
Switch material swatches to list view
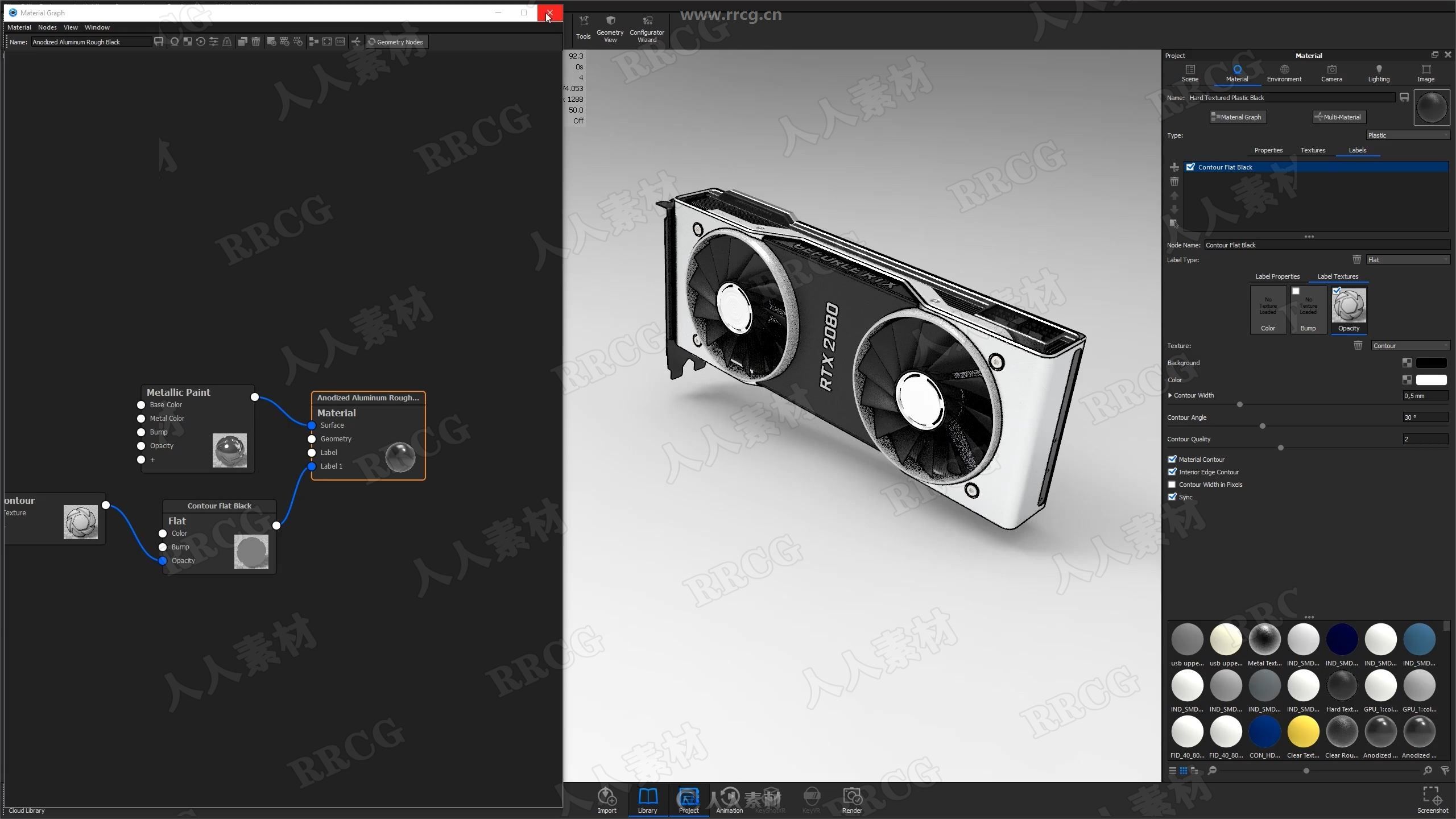click(1173, 771)
